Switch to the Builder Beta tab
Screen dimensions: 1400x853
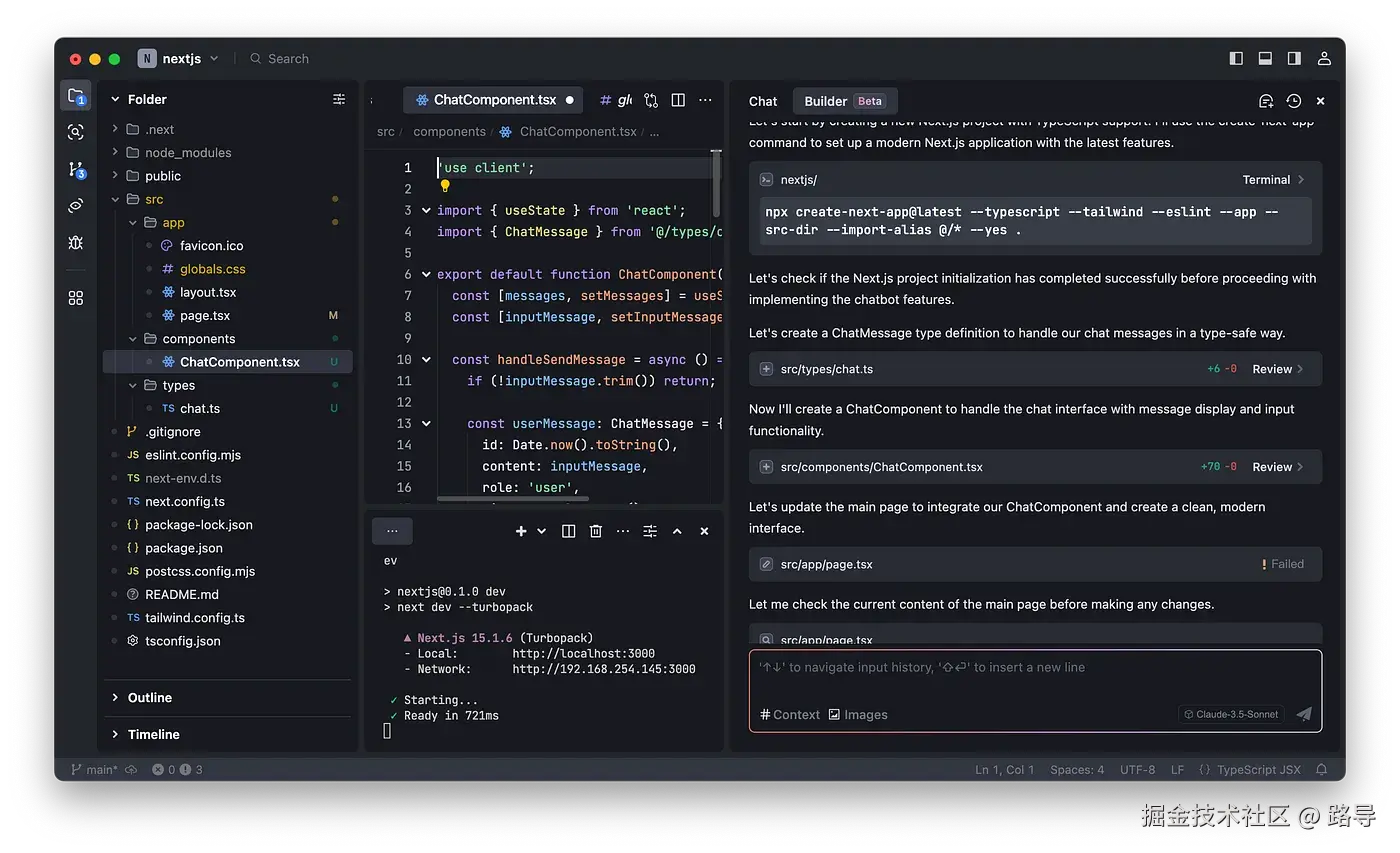pos(845,101)
